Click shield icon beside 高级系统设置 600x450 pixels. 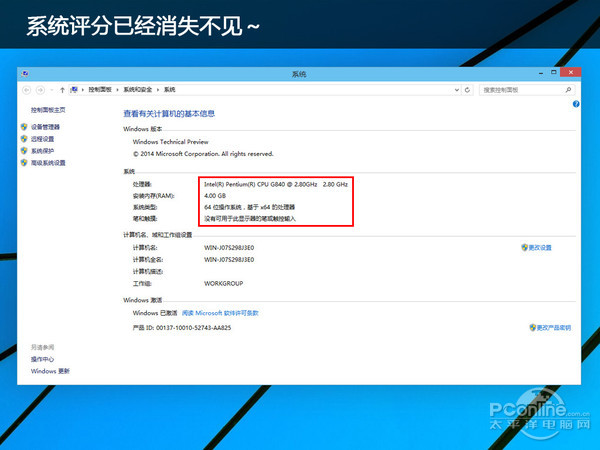click(24, 163)
